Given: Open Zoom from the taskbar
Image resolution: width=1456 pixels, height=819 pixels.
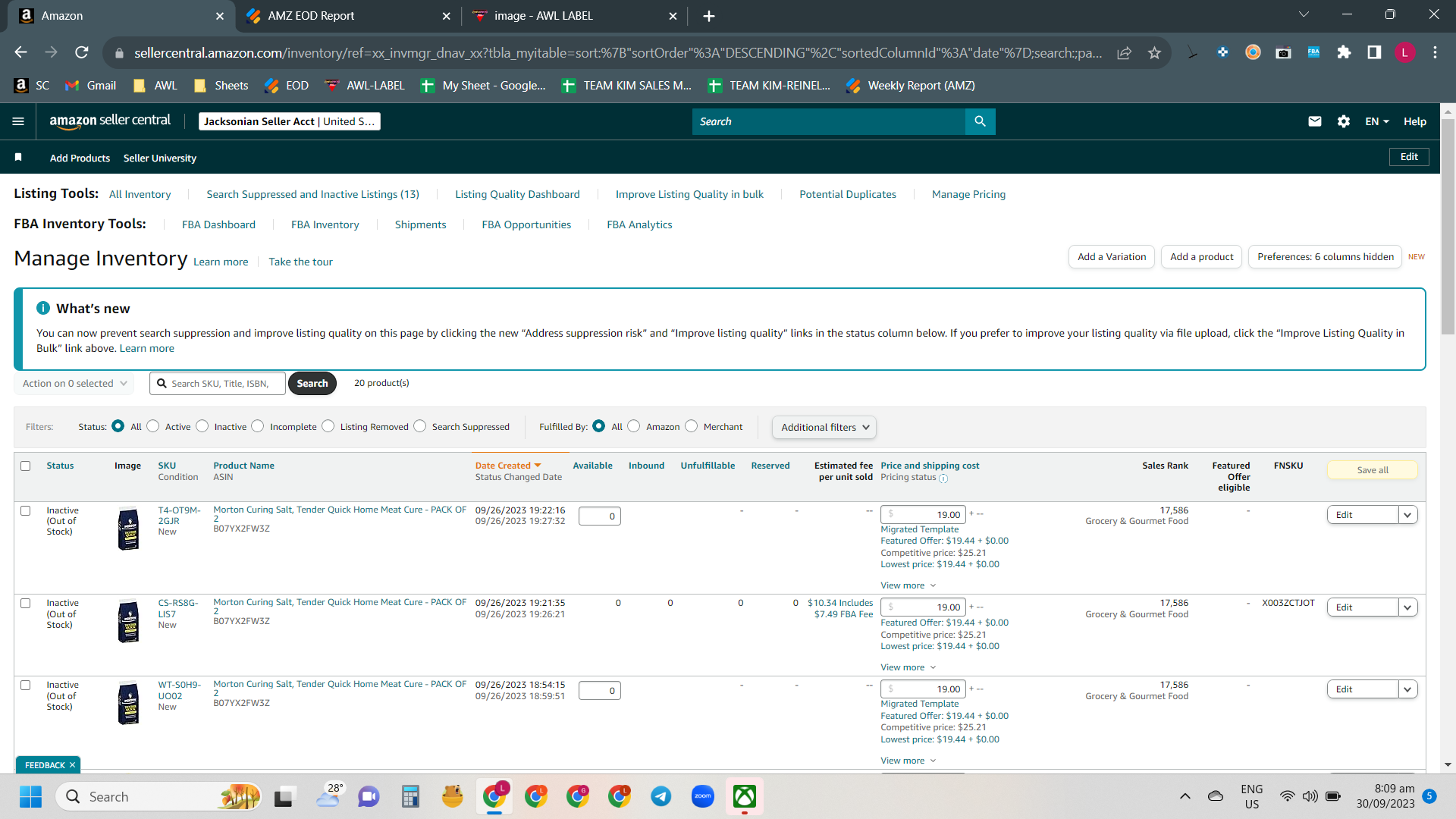Looking at the screenshot, I should point(703,796).
